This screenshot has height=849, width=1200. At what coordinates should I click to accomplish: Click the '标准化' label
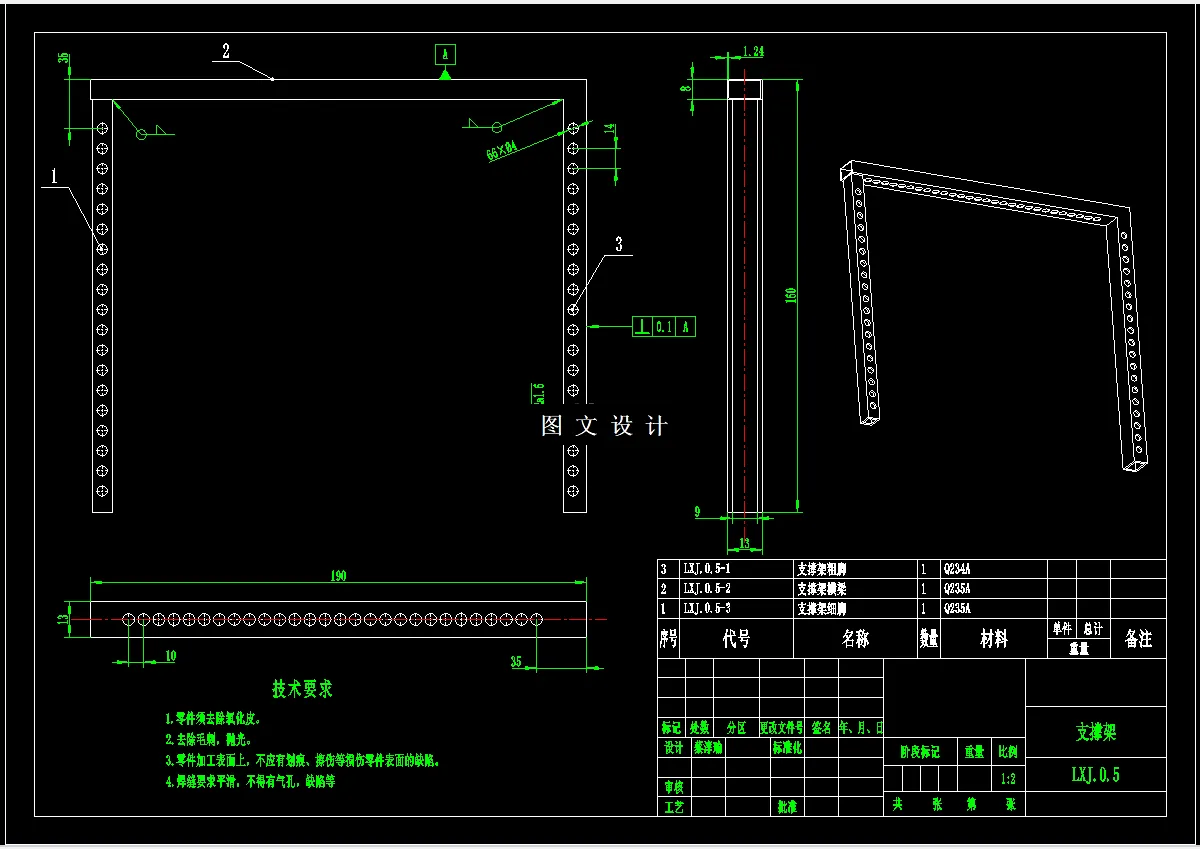tap(787, 748)
